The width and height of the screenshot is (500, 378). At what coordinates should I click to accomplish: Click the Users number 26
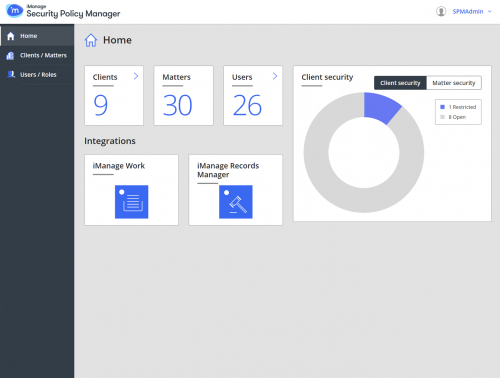click(247, 105)
